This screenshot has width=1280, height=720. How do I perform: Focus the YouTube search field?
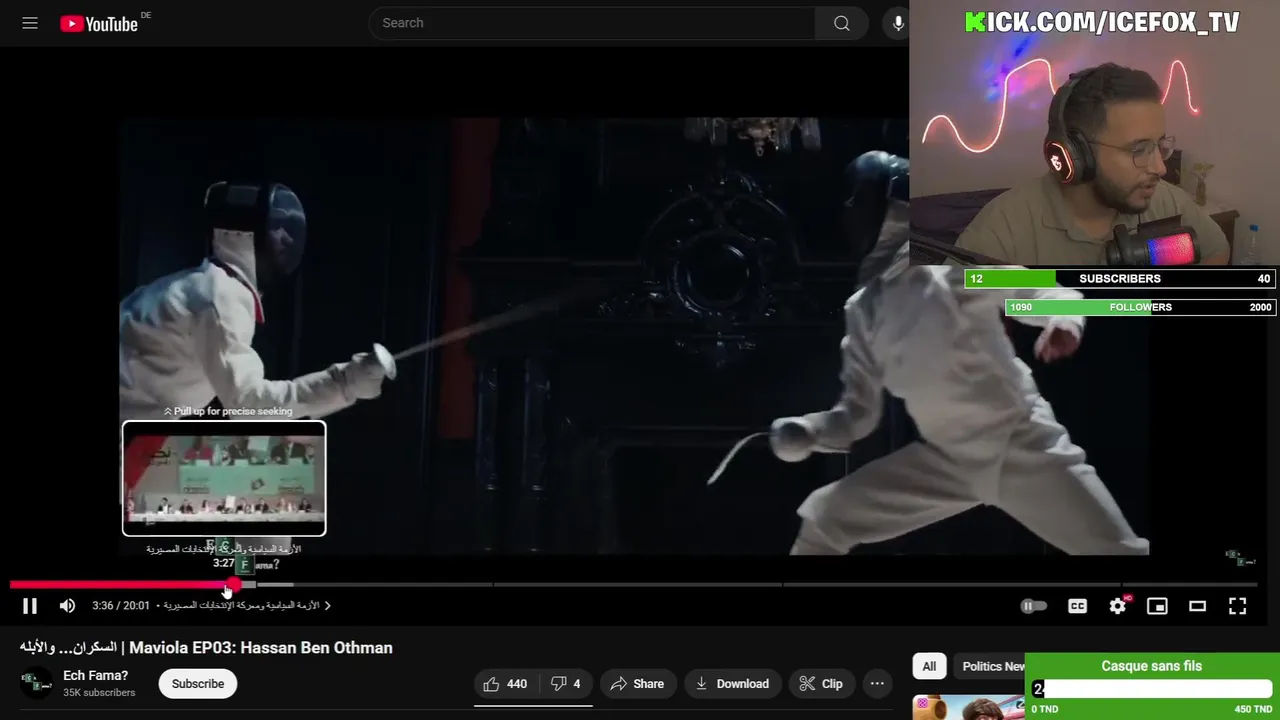pyautogui.click(x=592, y=23)
